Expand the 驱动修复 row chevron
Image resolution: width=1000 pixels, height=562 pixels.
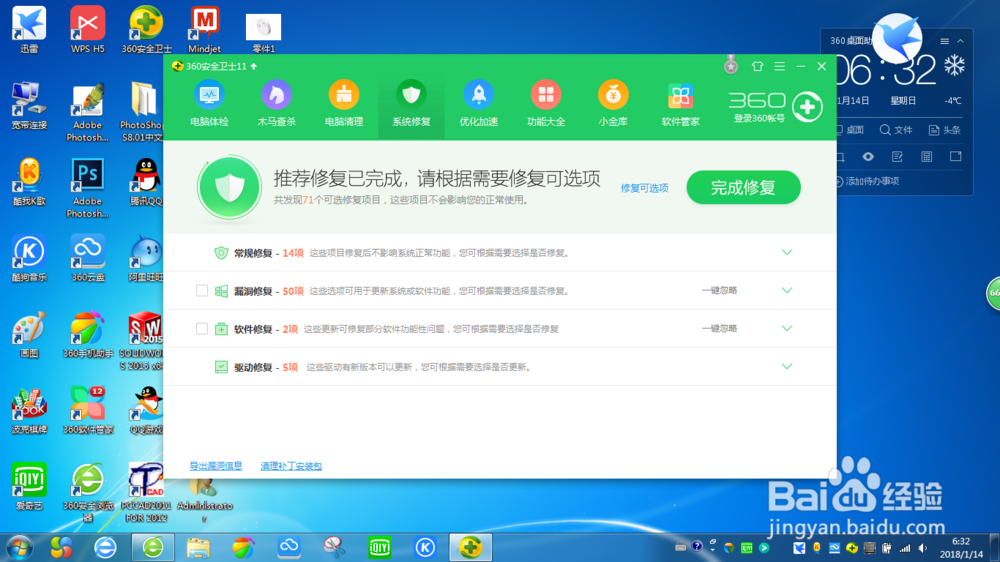click(x=787, y=367)
